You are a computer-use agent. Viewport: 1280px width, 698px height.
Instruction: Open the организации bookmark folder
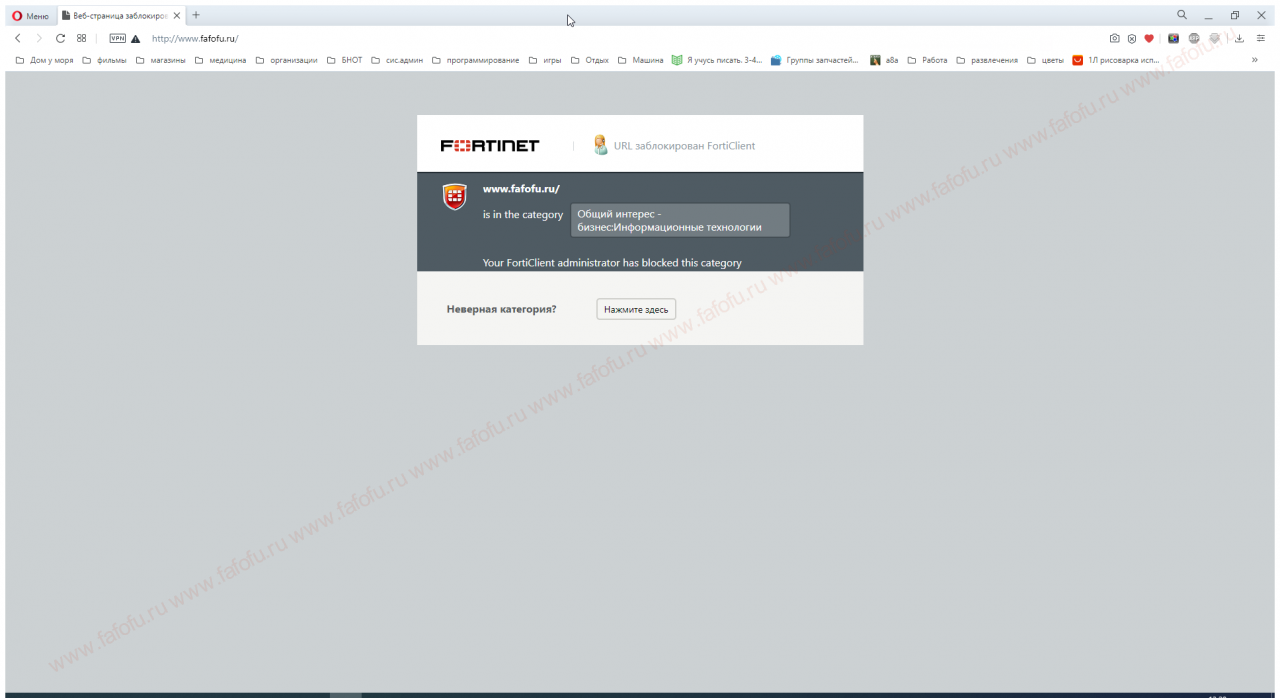[286, 60]
